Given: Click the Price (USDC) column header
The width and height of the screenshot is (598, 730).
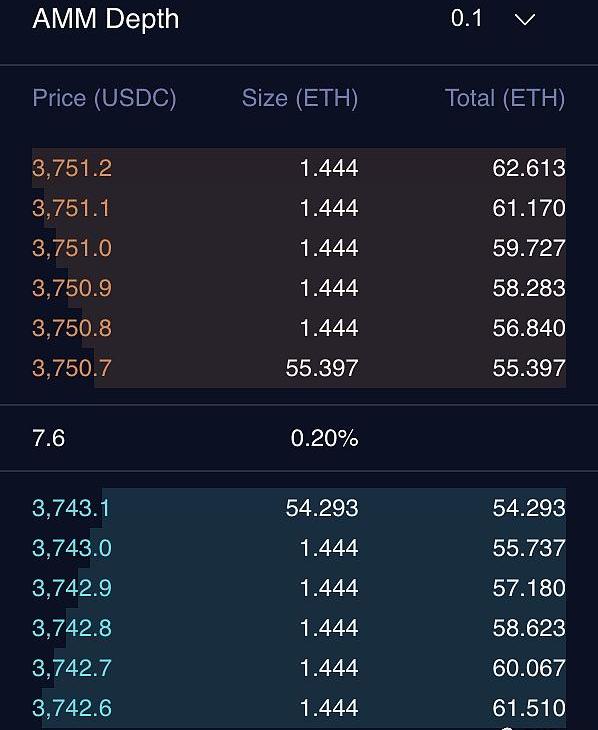Looking at the screenshot, I should coord(104,98).
